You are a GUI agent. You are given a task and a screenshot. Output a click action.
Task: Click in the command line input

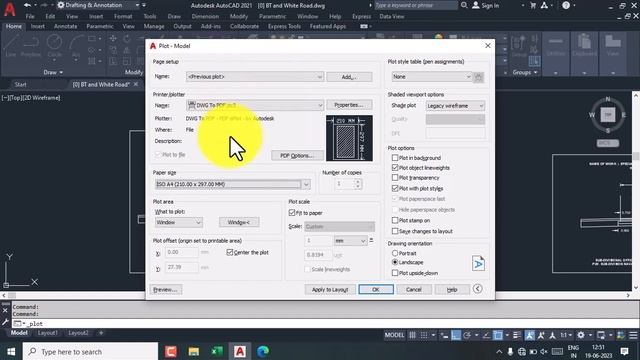322,324
